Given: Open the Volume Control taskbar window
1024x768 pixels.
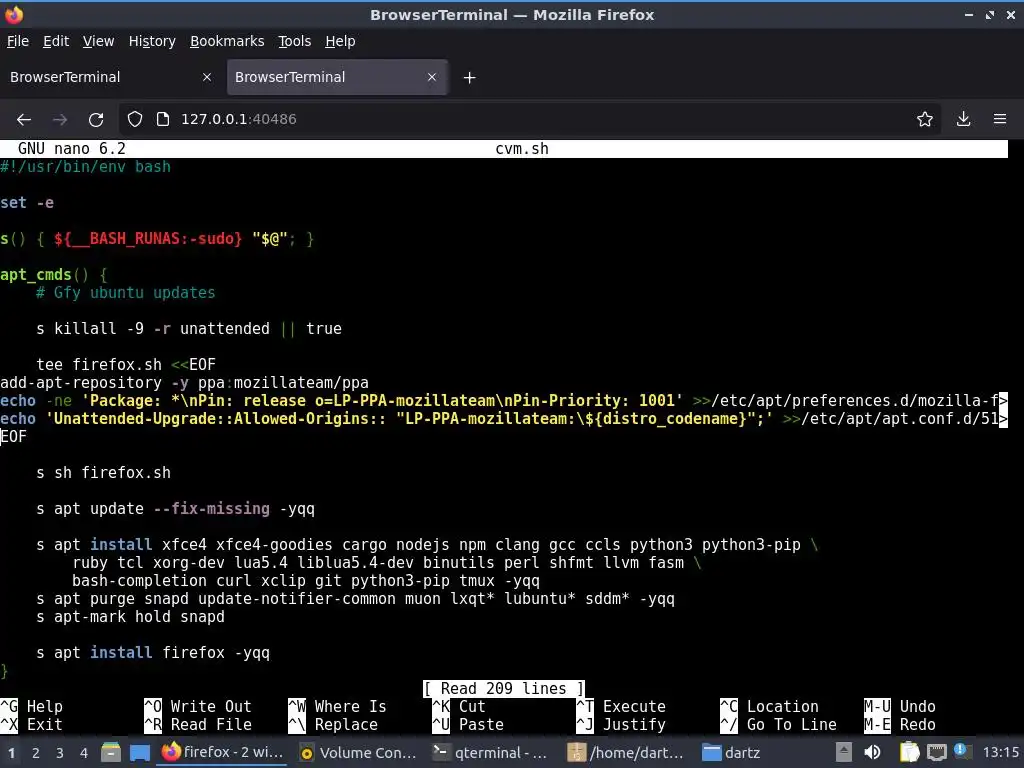Looking at the screenshot, I should click(358, 752).
